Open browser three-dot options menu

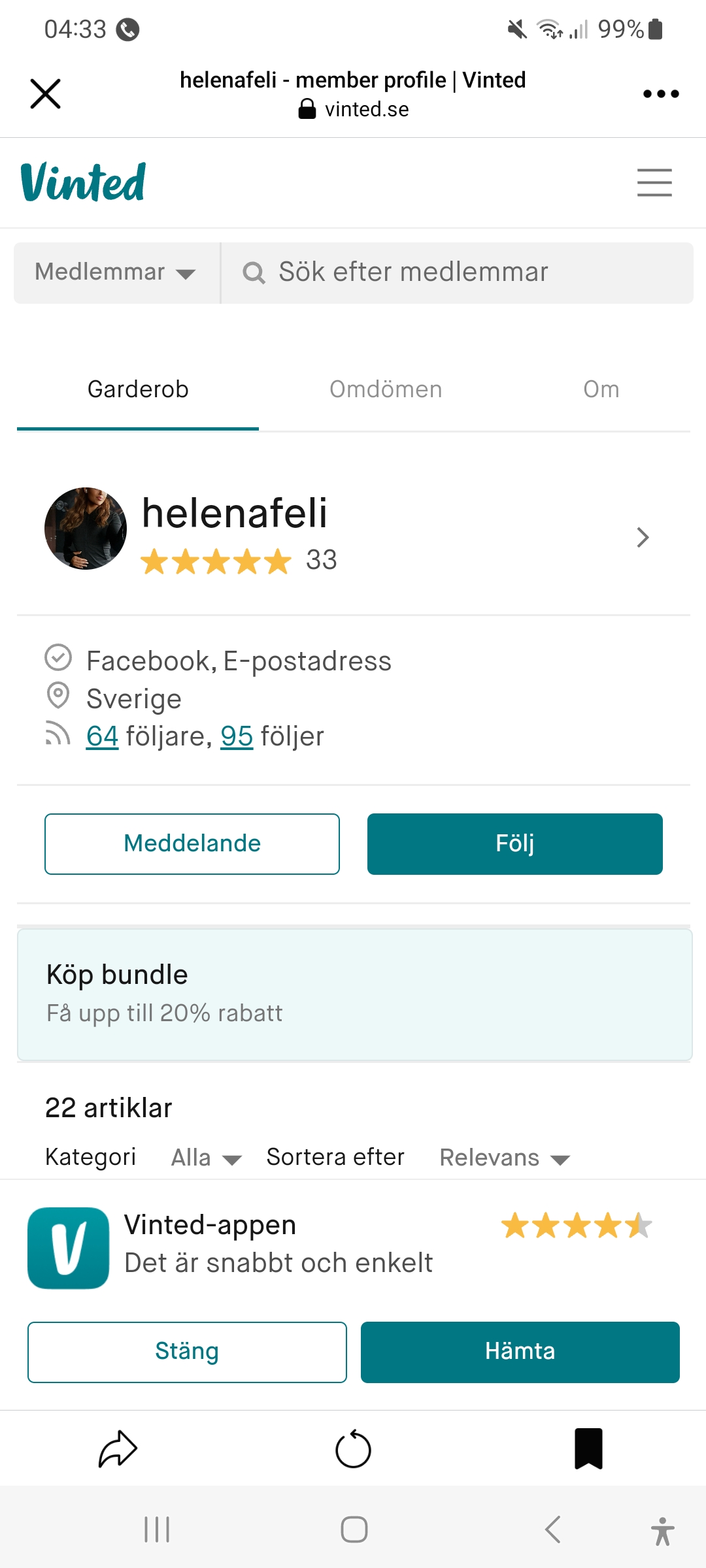(661, 94)
